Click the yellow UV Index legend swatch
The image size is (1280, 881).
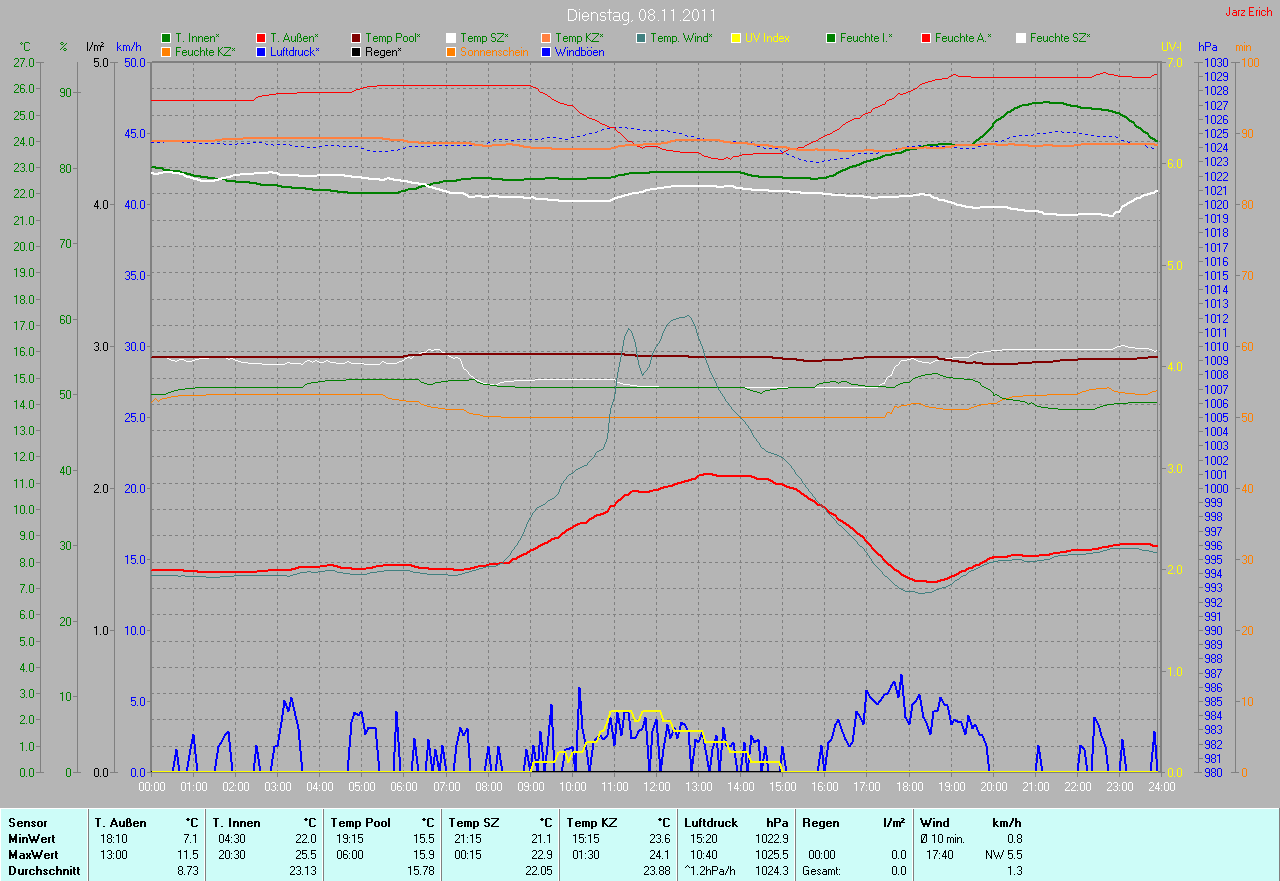(x=736, y=38)
